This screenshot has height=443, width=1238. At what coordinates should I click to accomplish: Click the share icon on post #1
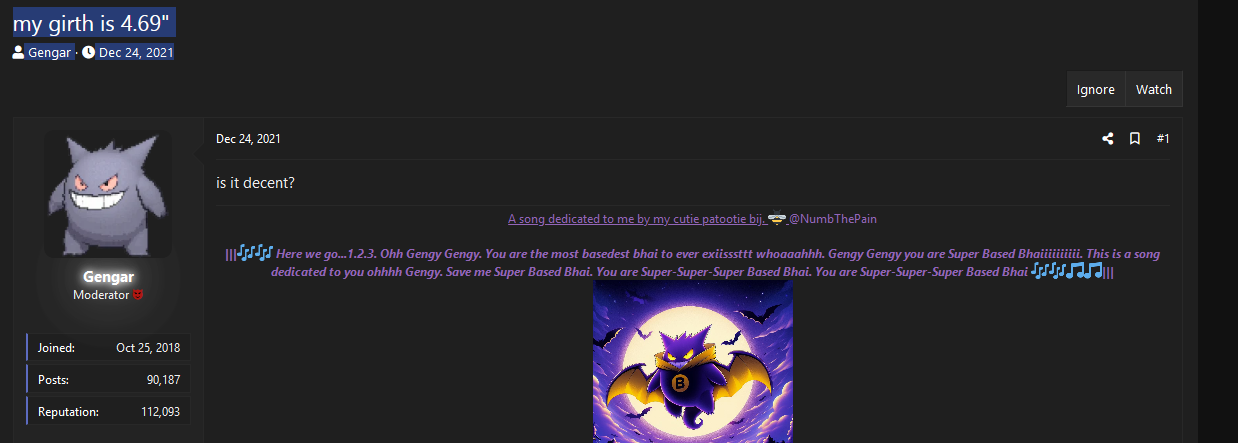(x=1108, y=139)
